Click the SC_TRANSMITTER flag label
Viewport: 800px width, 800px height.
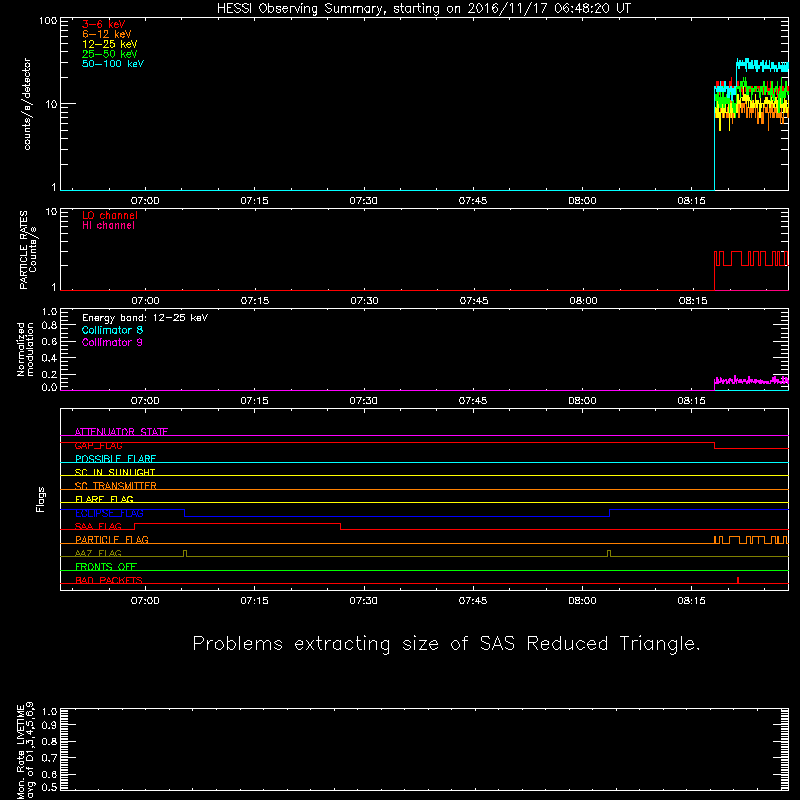click(116, 486)
